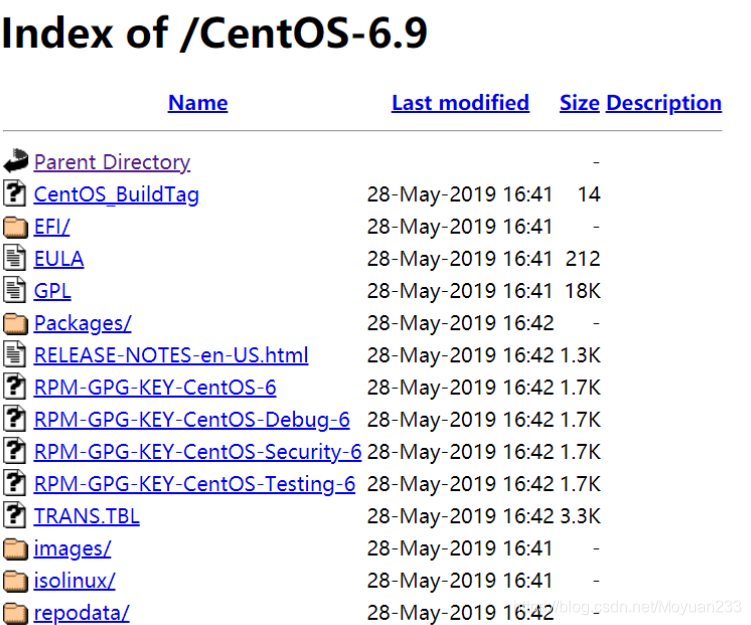Click the date in the RPM-GPG-KEY-CentOS-Security-6 row

tap(460, 452)
